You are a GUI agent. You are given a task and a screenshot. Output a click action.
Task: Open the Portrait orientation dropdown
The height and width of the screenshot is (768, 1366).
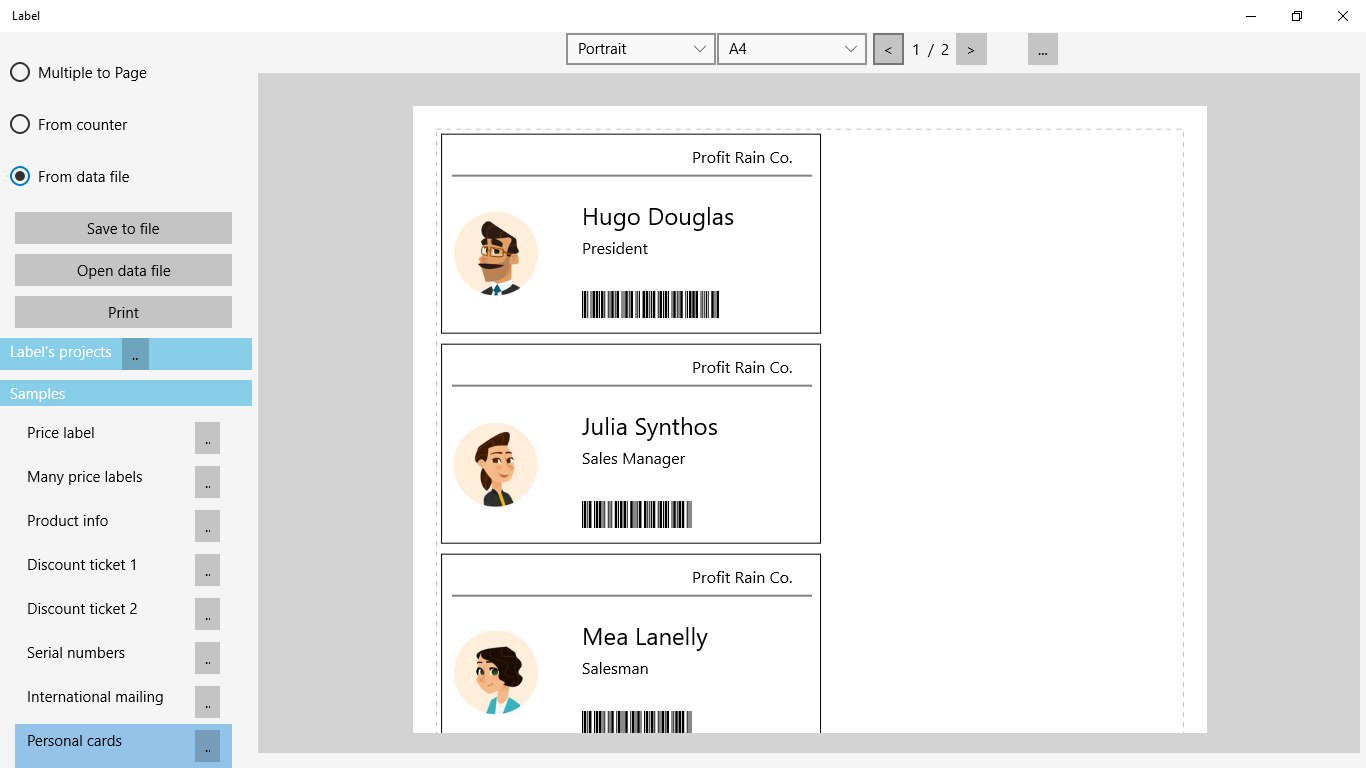tap(640, 48)
